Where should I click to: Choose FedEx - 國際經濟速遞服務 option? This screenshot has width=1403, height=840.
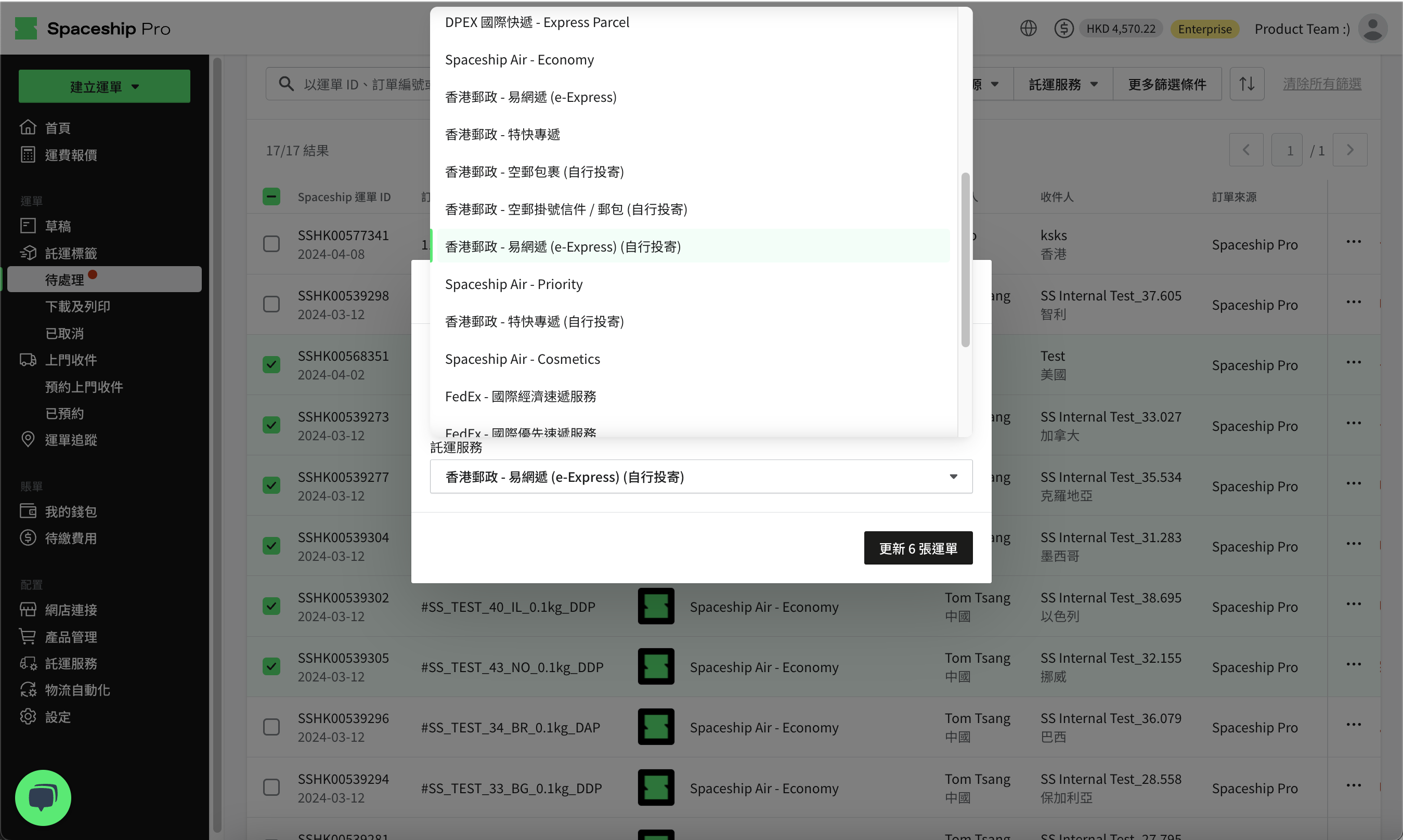(x=694, y=396)
